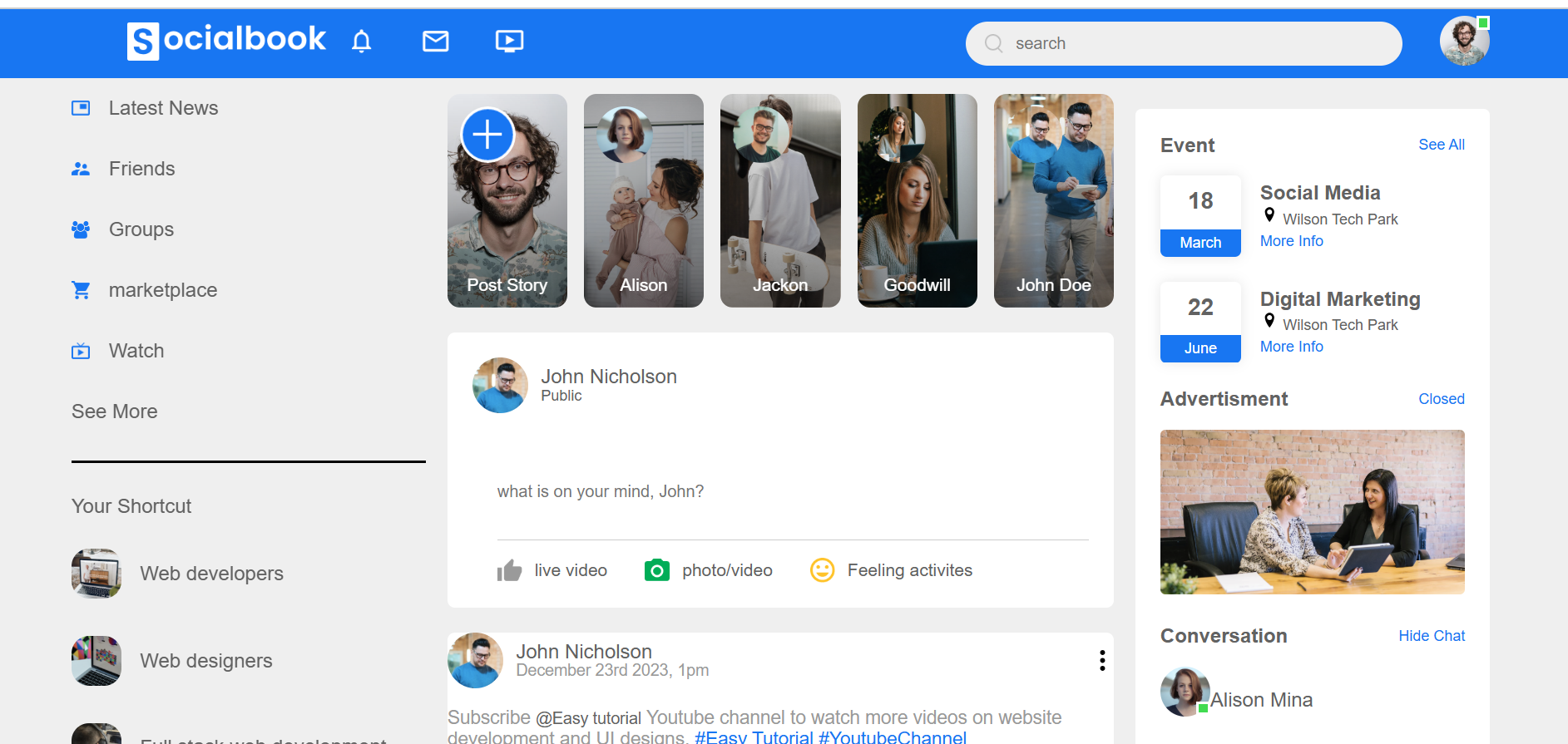Click the 22 June event date box
The height and width of the screenshot is (744, 1568).
1200,322
